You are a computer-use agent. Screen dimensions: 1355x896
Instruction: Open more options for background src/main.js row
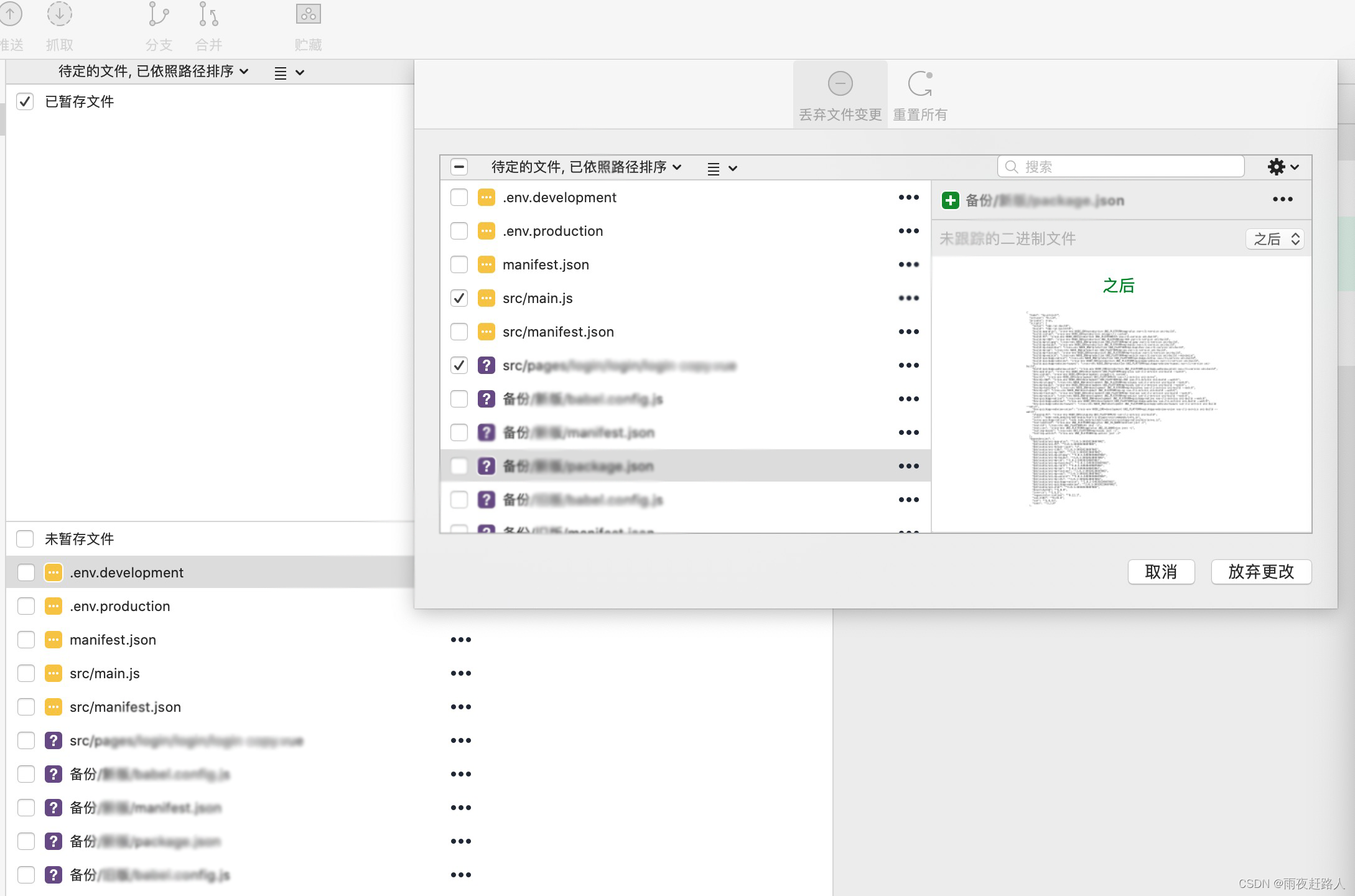[x=460, y=673]
